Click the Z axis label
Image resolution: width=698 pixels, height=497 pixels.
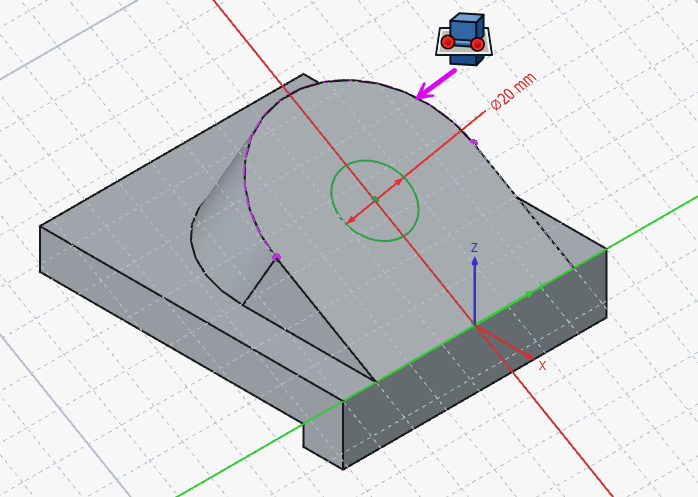click(x=474, y=248)
